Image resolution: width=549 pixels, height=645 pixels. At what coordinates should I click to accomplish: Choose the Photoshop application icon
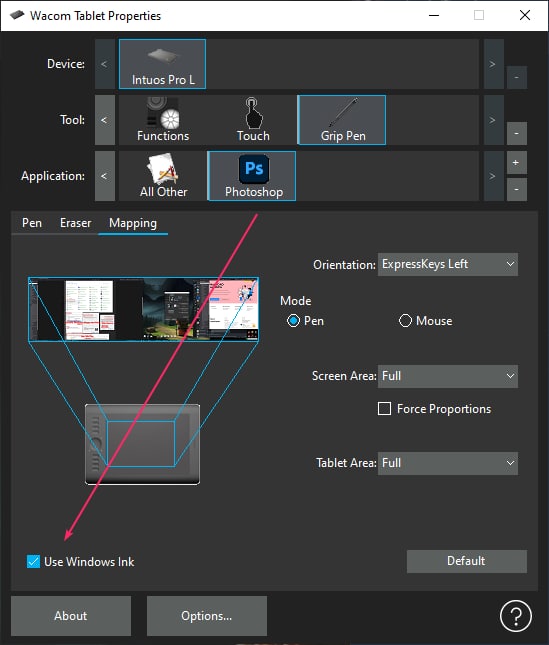pos(252,176)
